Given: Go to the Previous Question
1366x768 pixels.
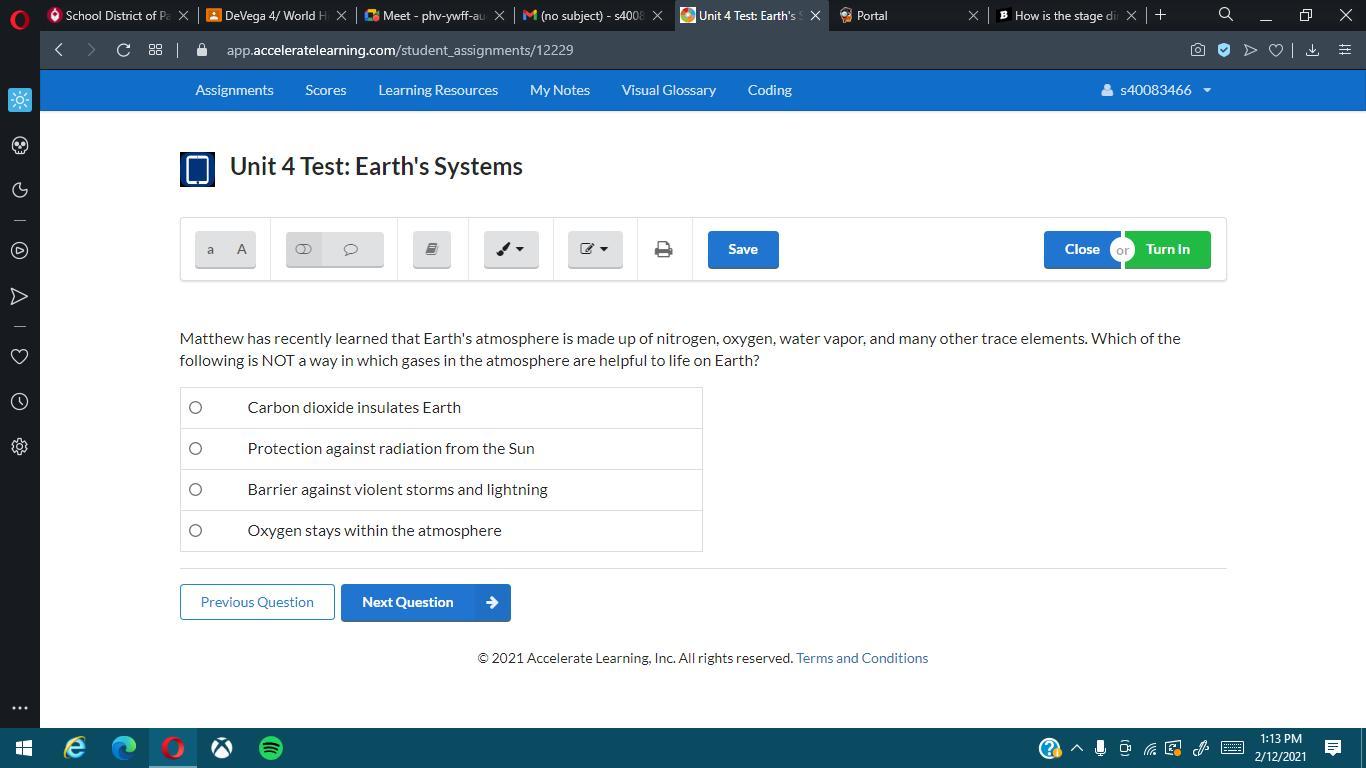Looking at the screenshot, I should [x=257, y=602].
